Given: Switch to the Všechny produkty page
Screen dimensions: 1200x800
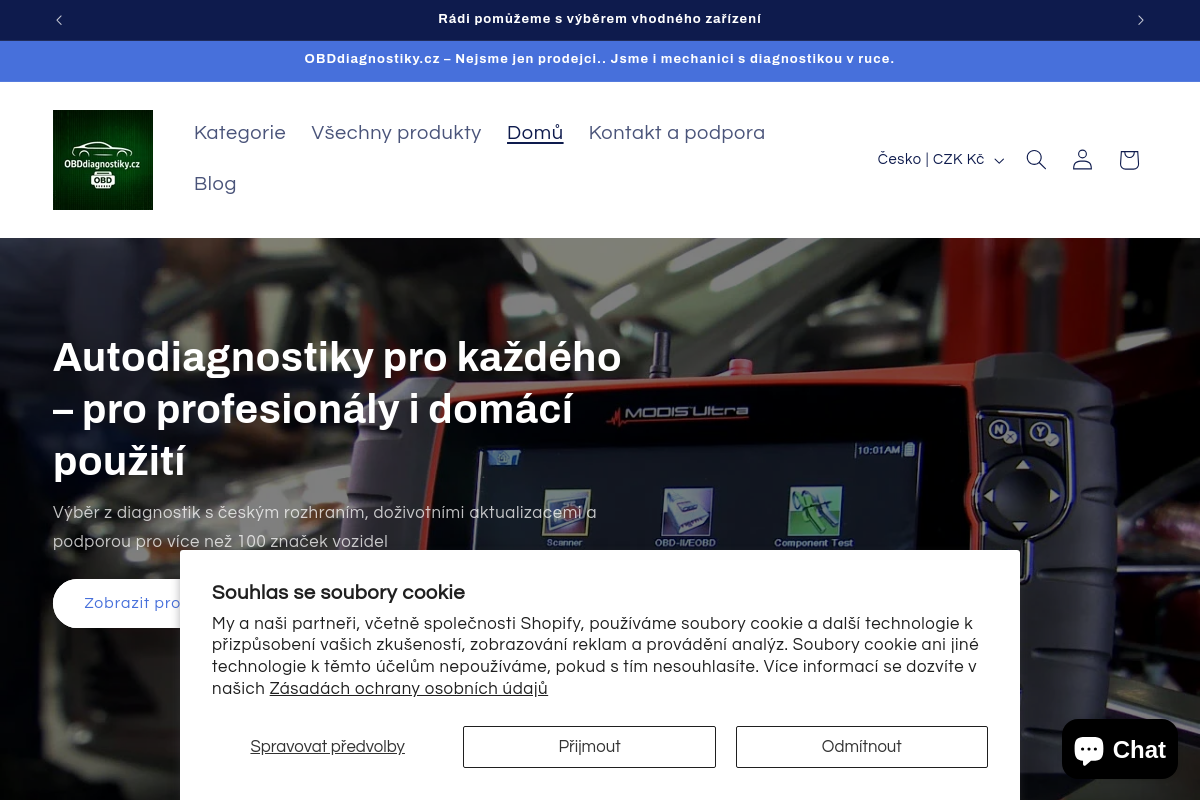Looking at the screenshot, I should pos(396,133).
